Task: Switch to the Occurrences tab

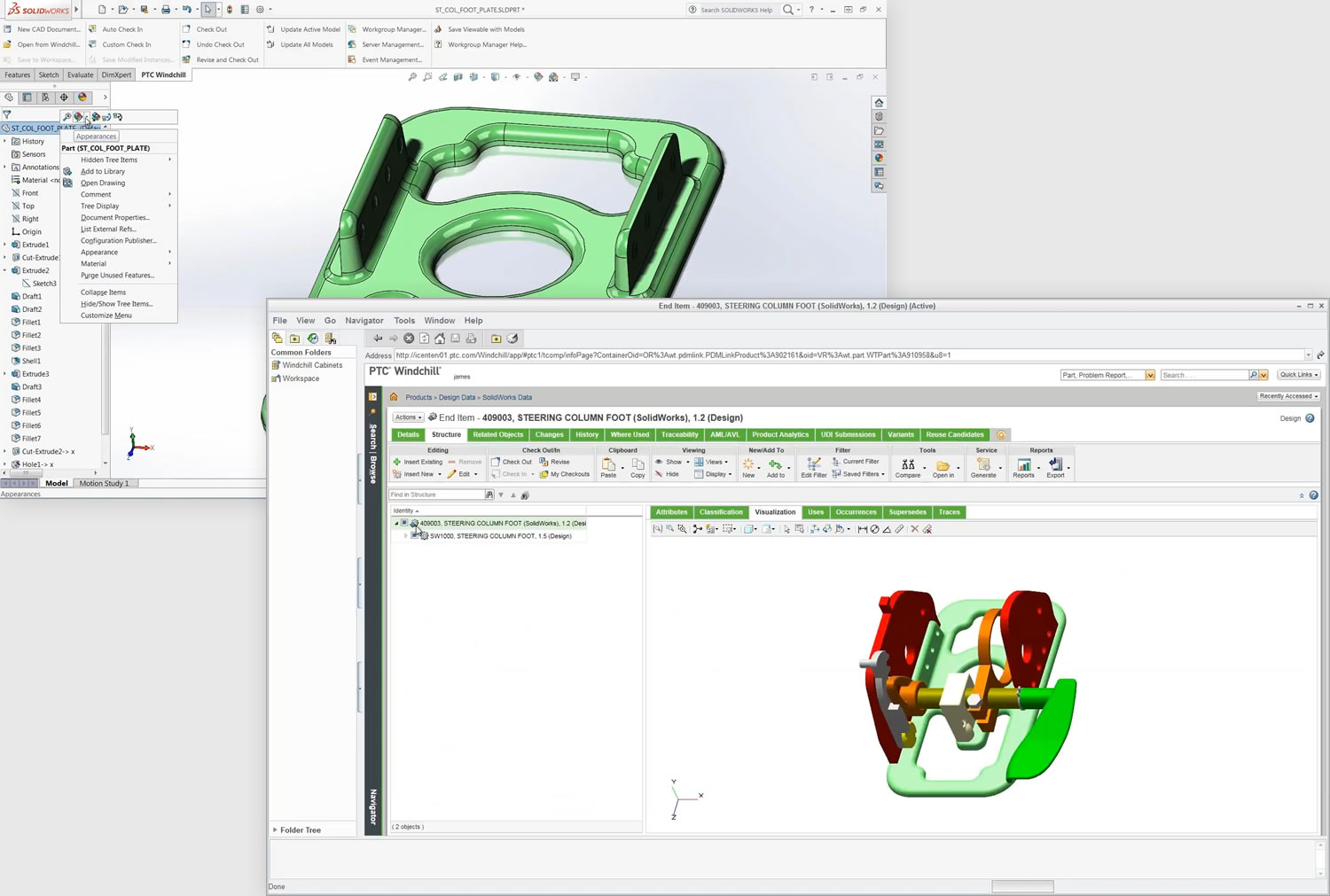Action: (856, 512)
